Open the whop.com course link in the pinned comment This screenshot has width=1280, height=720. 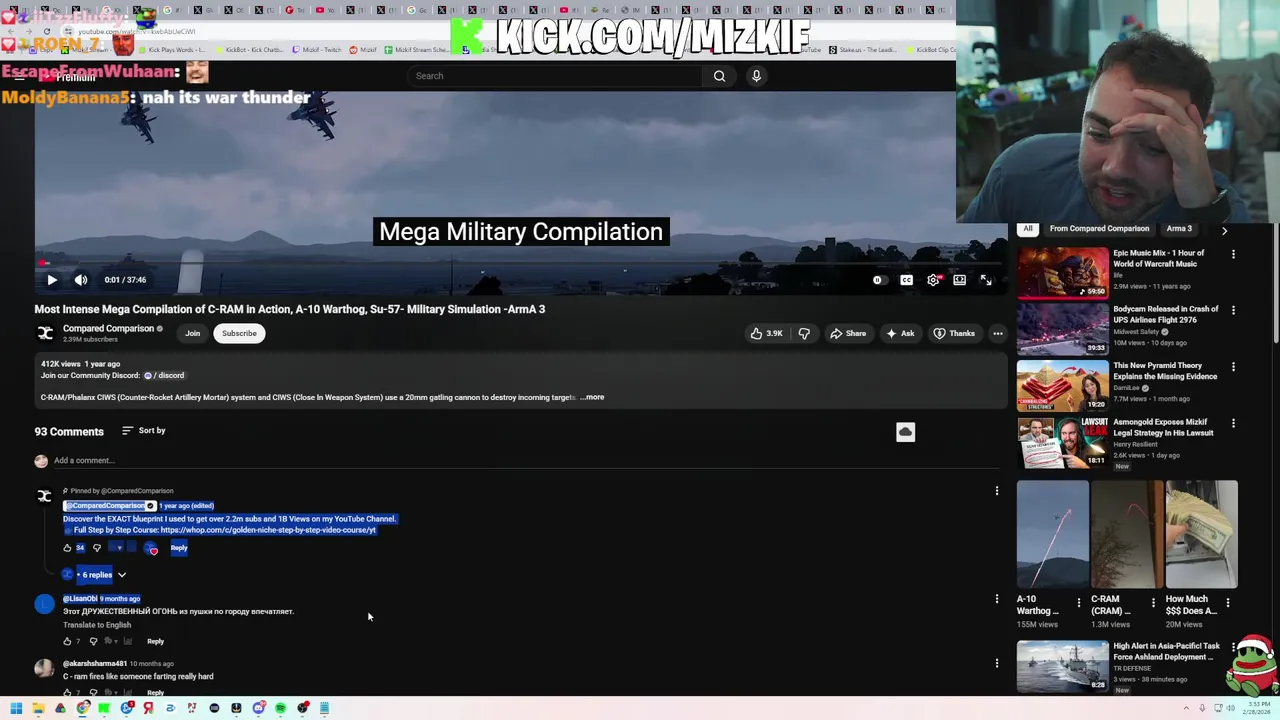click(x=268, y=530)
